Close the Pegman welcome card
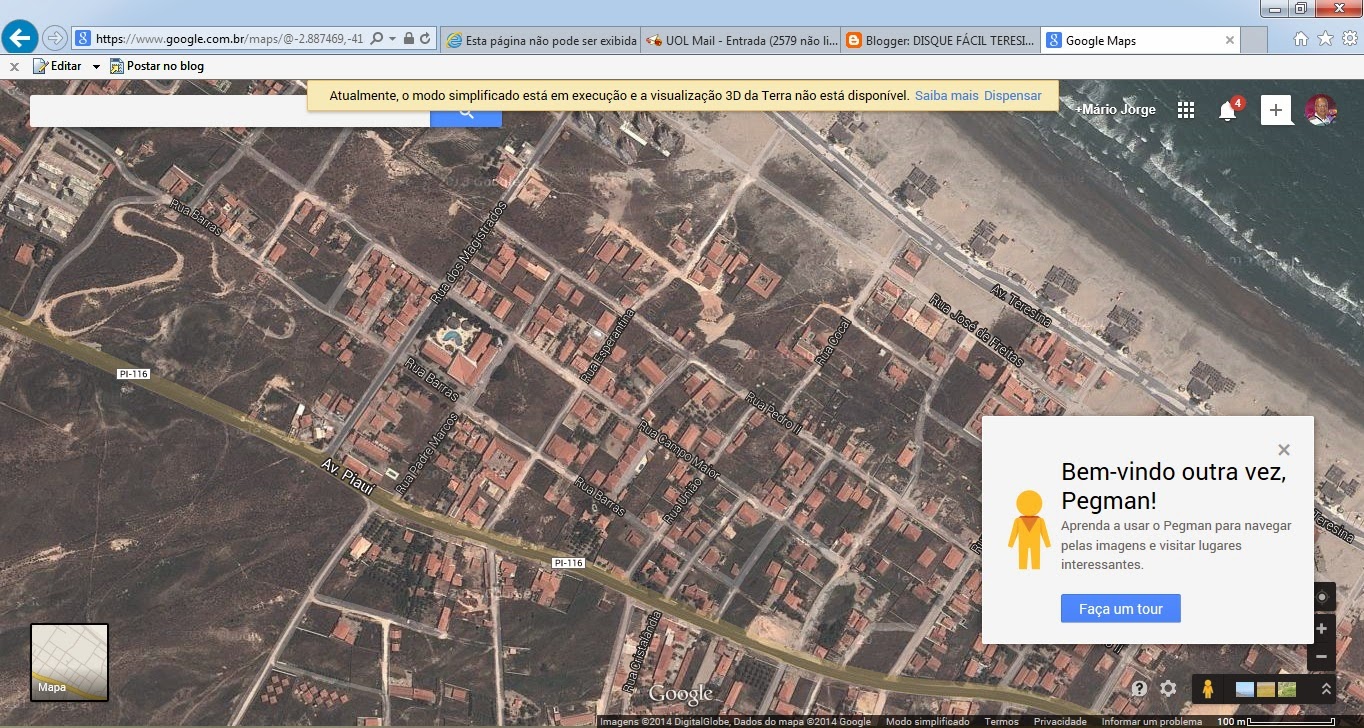The image size is (1364, 728). tap(1284, 450)
